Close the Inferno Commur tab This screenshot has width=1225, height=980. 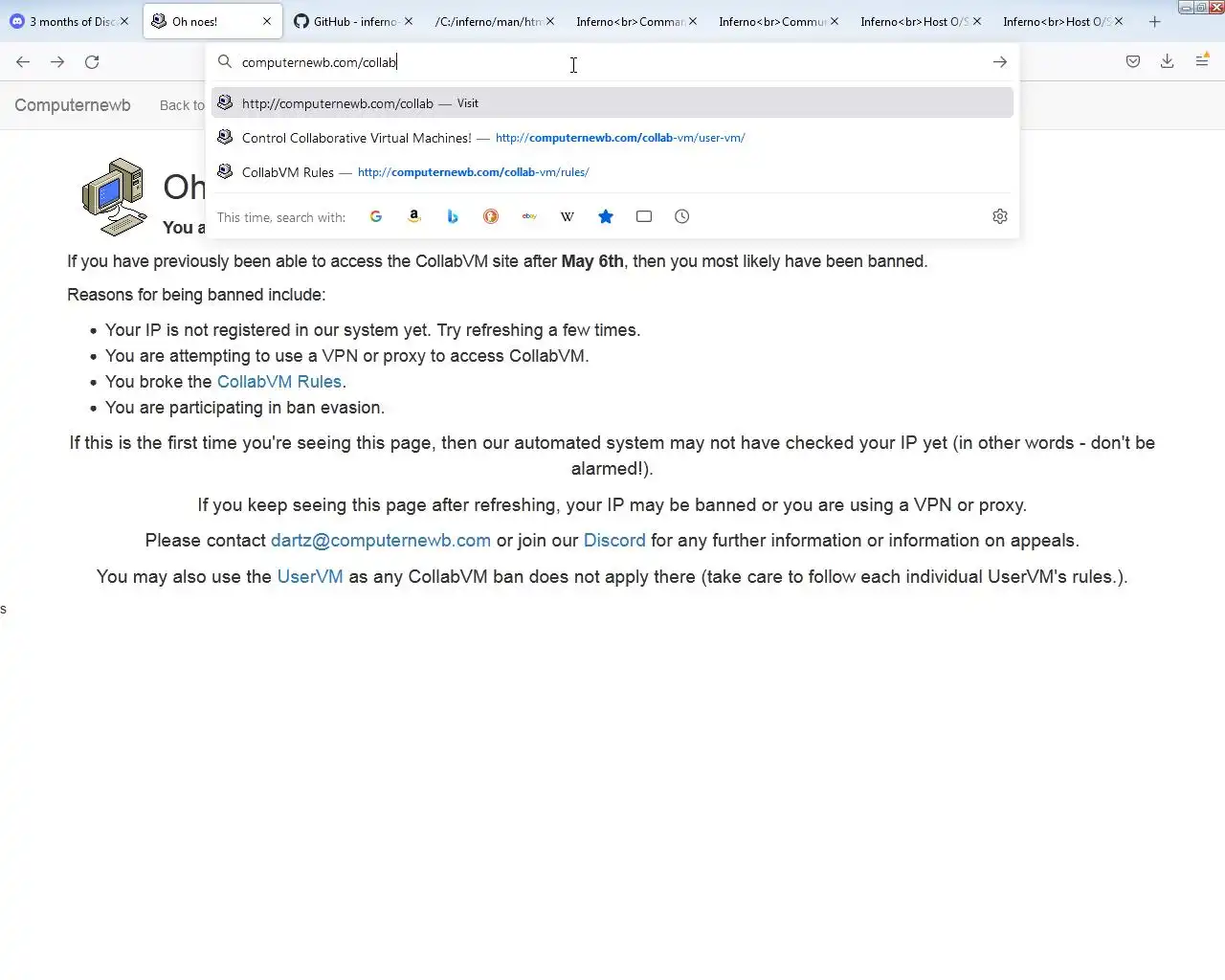[x=835, y=21]
